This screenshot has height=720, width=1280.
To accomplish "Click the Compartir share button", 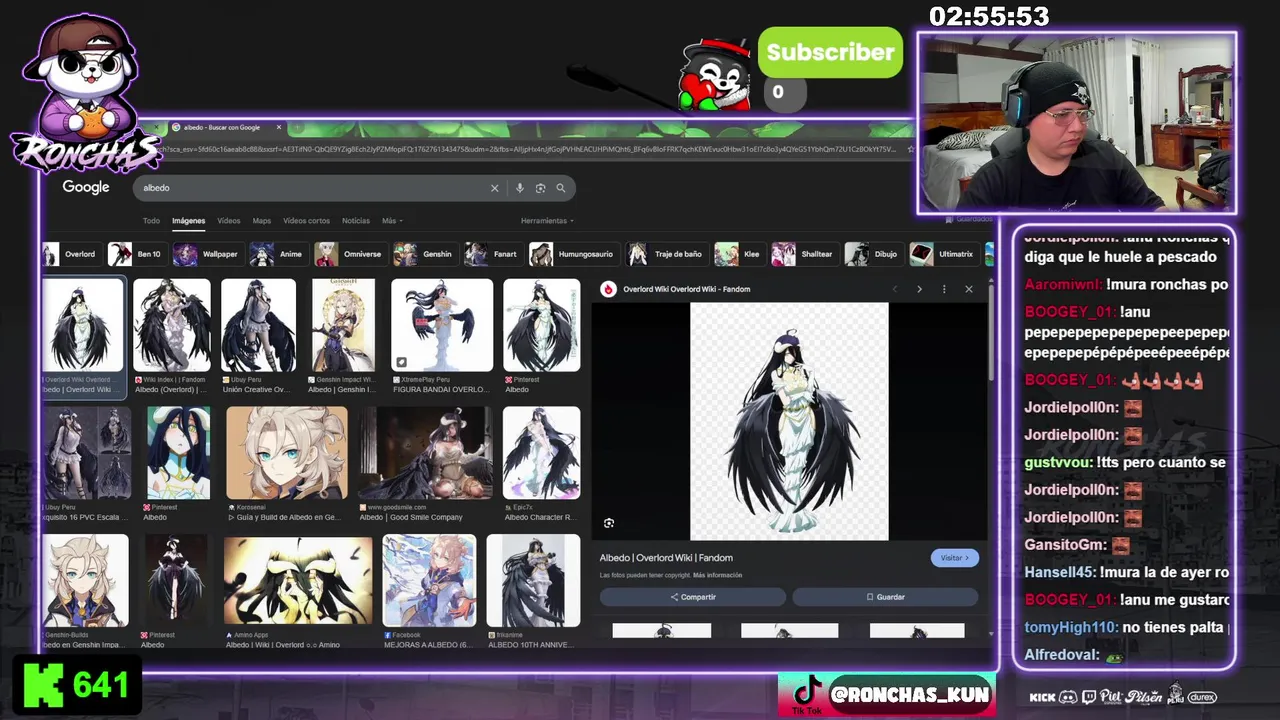I will (693, 597).
